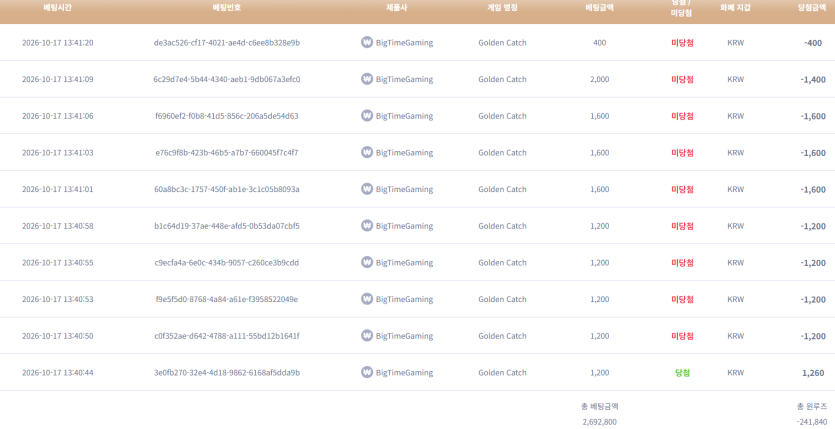This screenshot has width=835, height=429.
Task: Click the 베팅번호 column header
Action: [226, 8]
